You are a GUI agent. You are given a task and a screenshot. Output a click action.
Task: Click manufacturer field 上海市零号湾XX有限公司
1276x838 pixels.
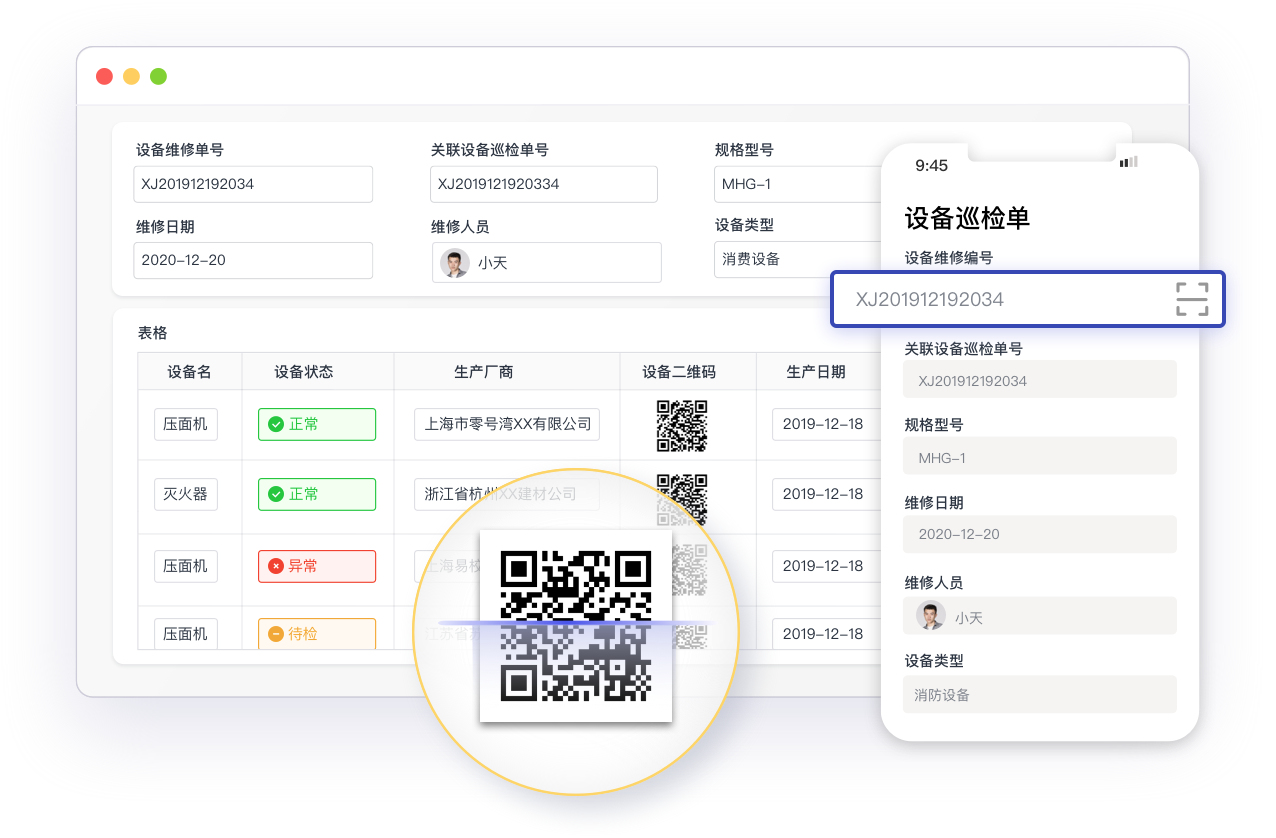point(507,424)
